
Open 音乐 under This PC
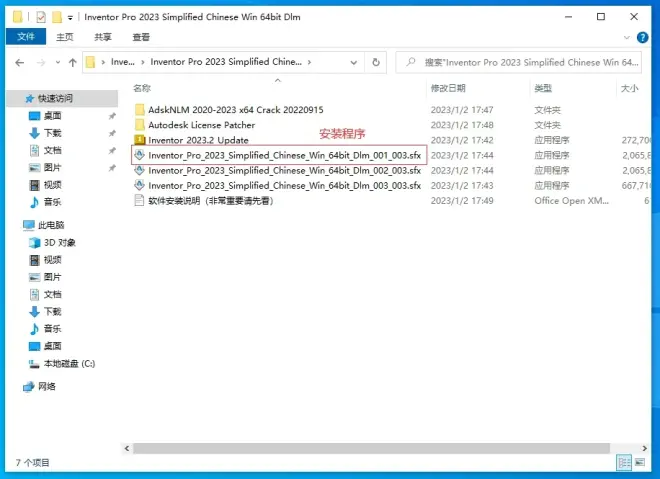(52, 329)
